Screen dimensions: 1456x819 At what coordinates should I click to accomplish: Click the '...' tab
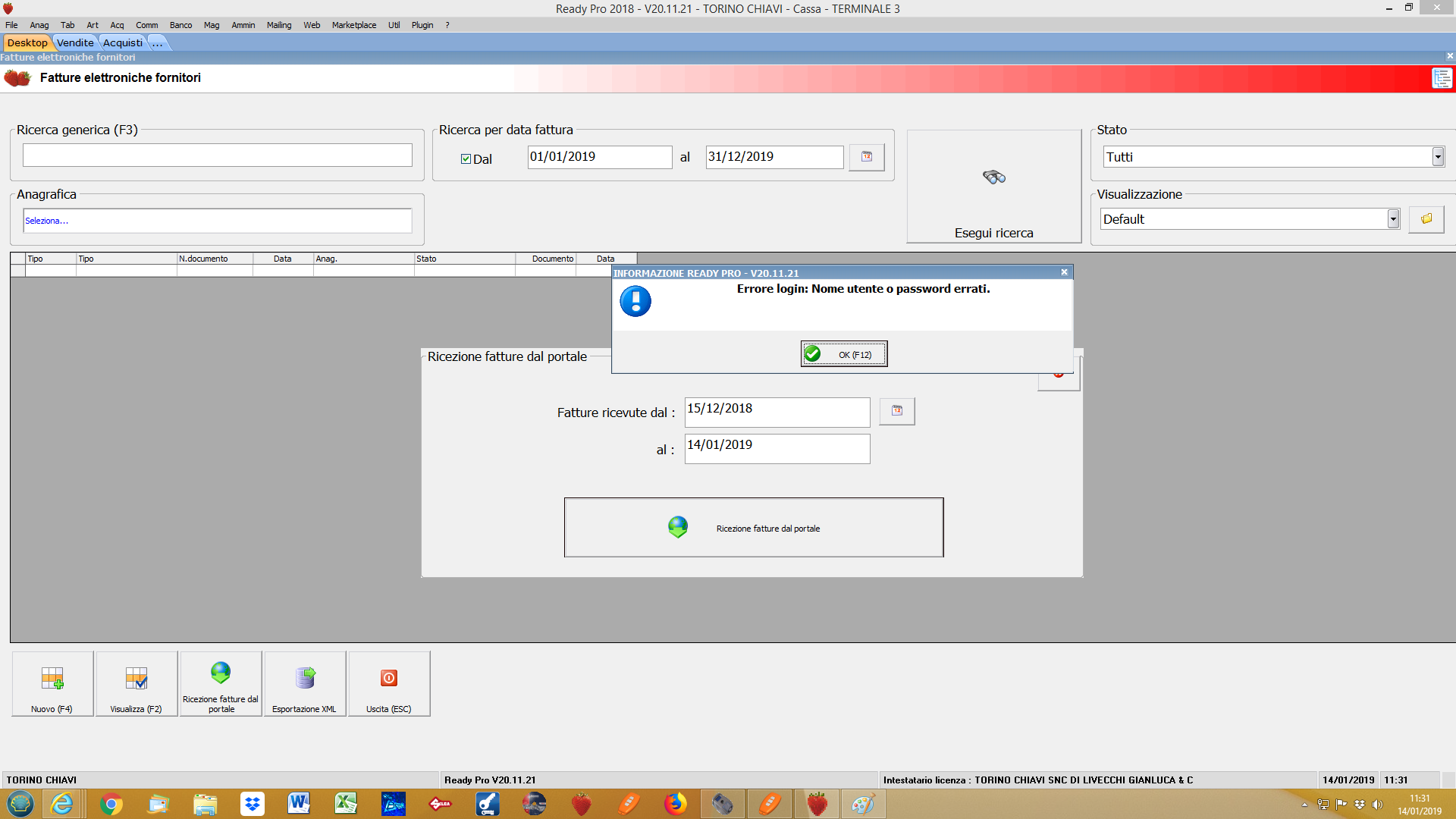[157, 42]
